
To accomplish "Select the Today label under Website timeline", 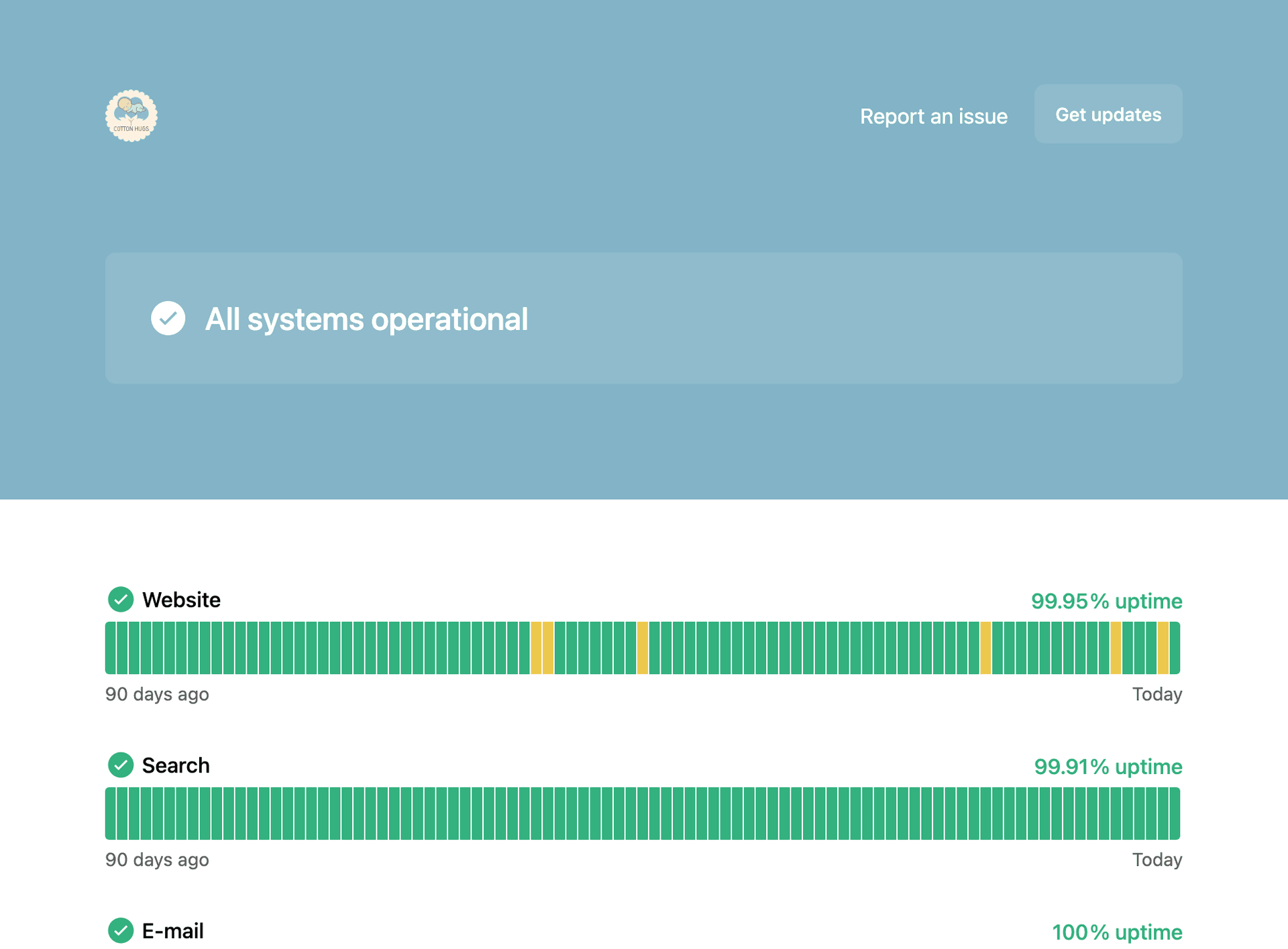I will click(x=1157, y=694).
